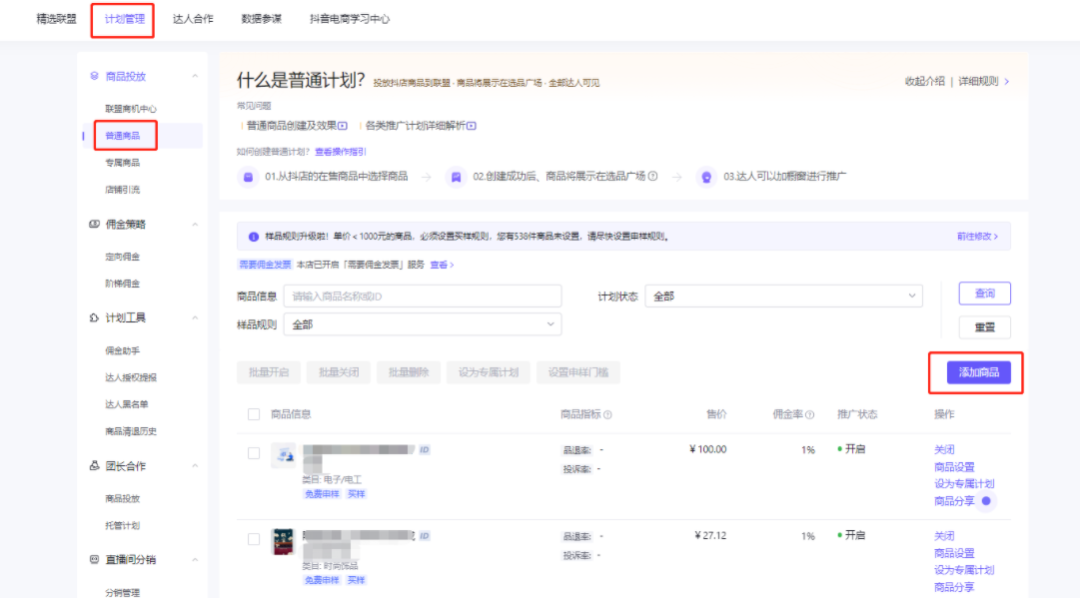Toggle the select-all checkbox in table header

click(x=253, y=414)
